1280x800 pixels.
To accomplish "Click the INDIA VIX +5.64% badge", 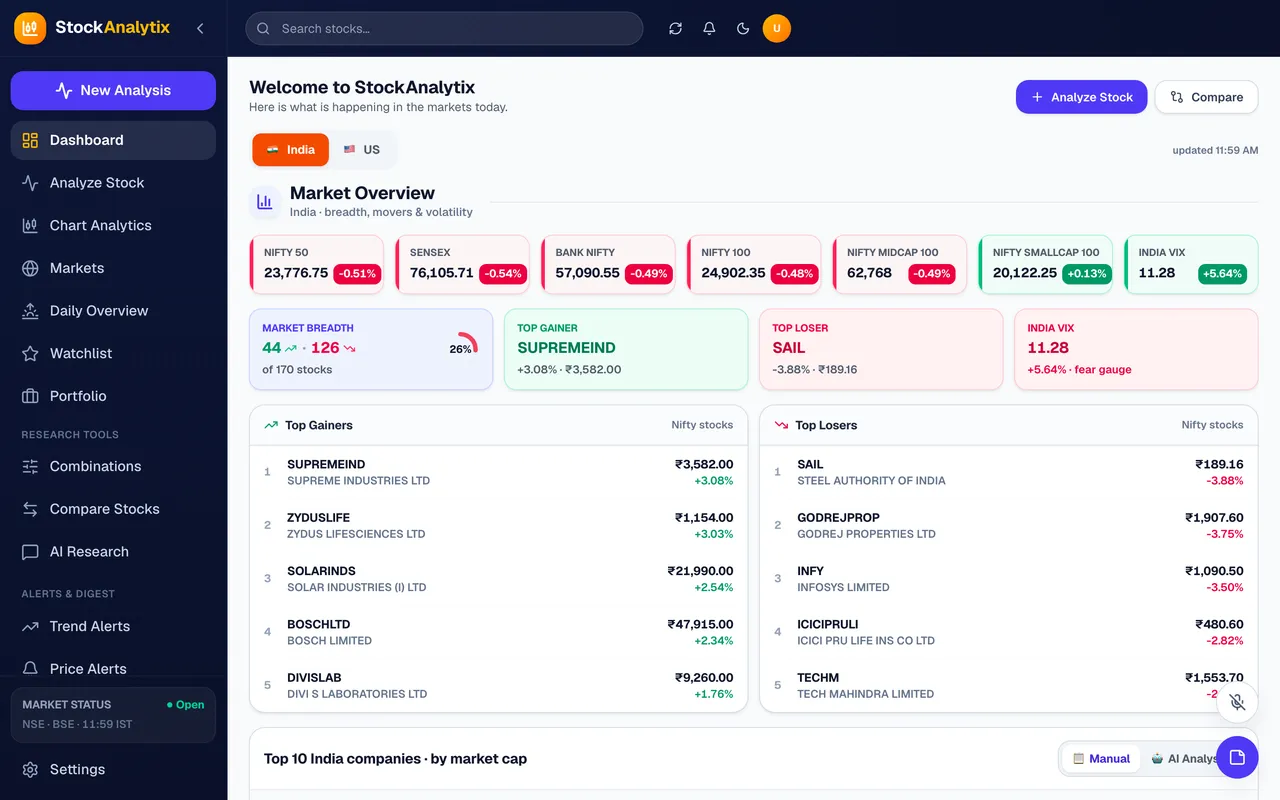I will (x=1222, y=274).
